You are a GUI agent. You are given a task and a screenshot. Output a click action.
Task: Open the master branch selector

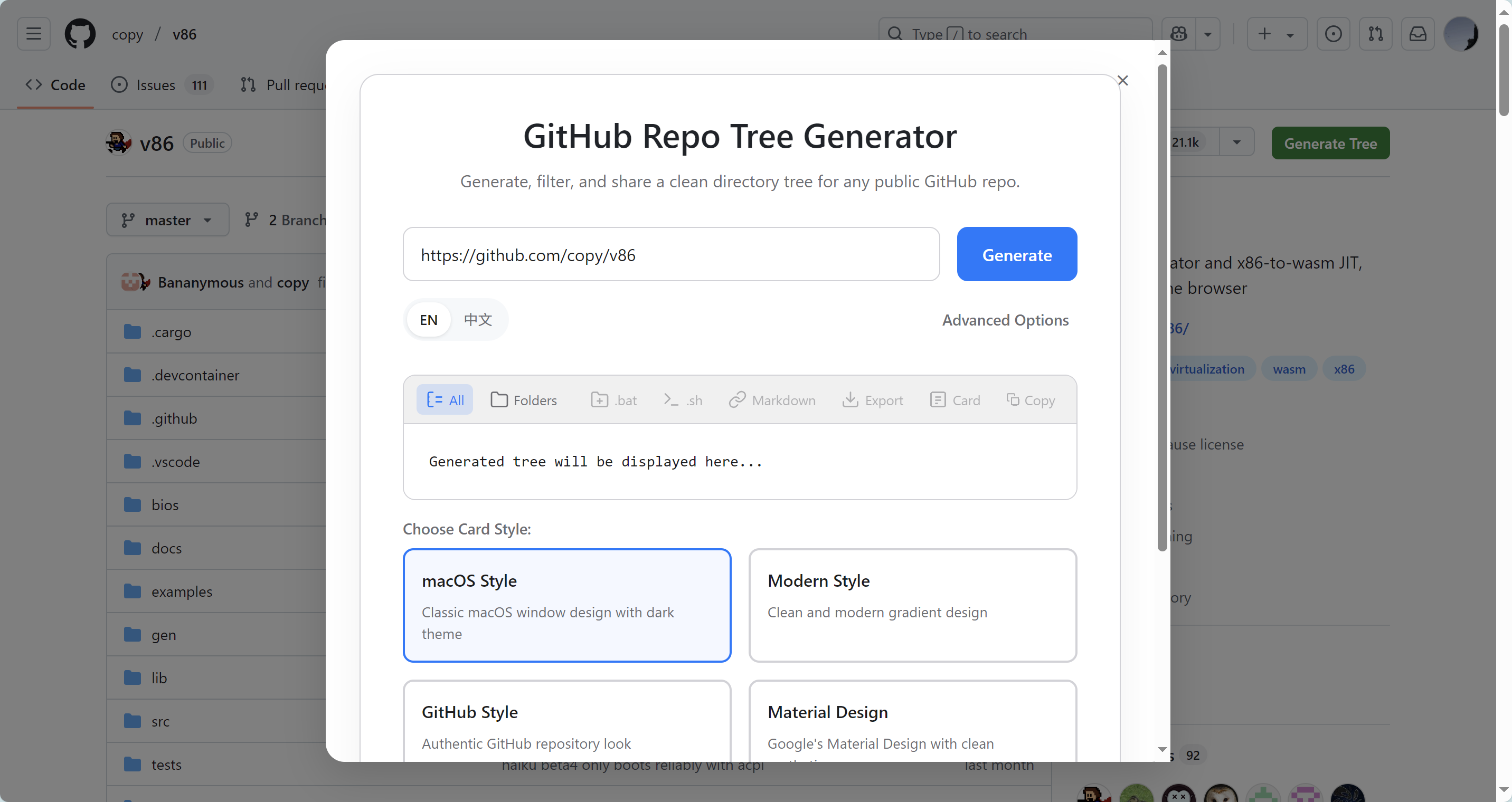[x=167, y=220]
